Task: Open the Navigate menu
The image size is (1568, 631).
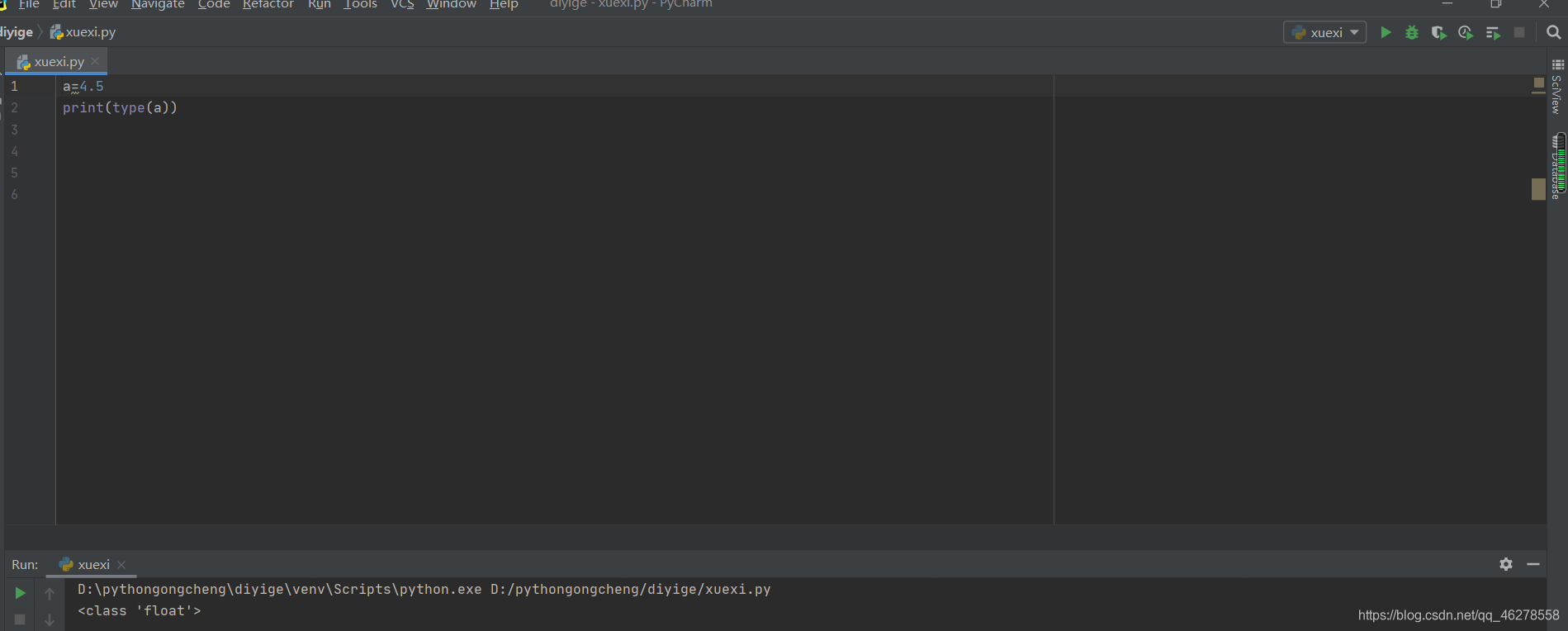Action: tap(158, 4)
